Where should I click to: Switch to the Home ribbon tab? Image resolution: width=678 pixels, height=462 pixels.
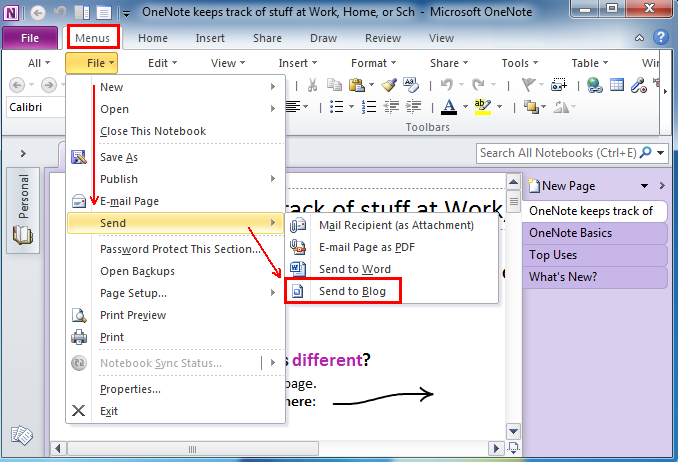pyautogui.click(x=153, y=38)
